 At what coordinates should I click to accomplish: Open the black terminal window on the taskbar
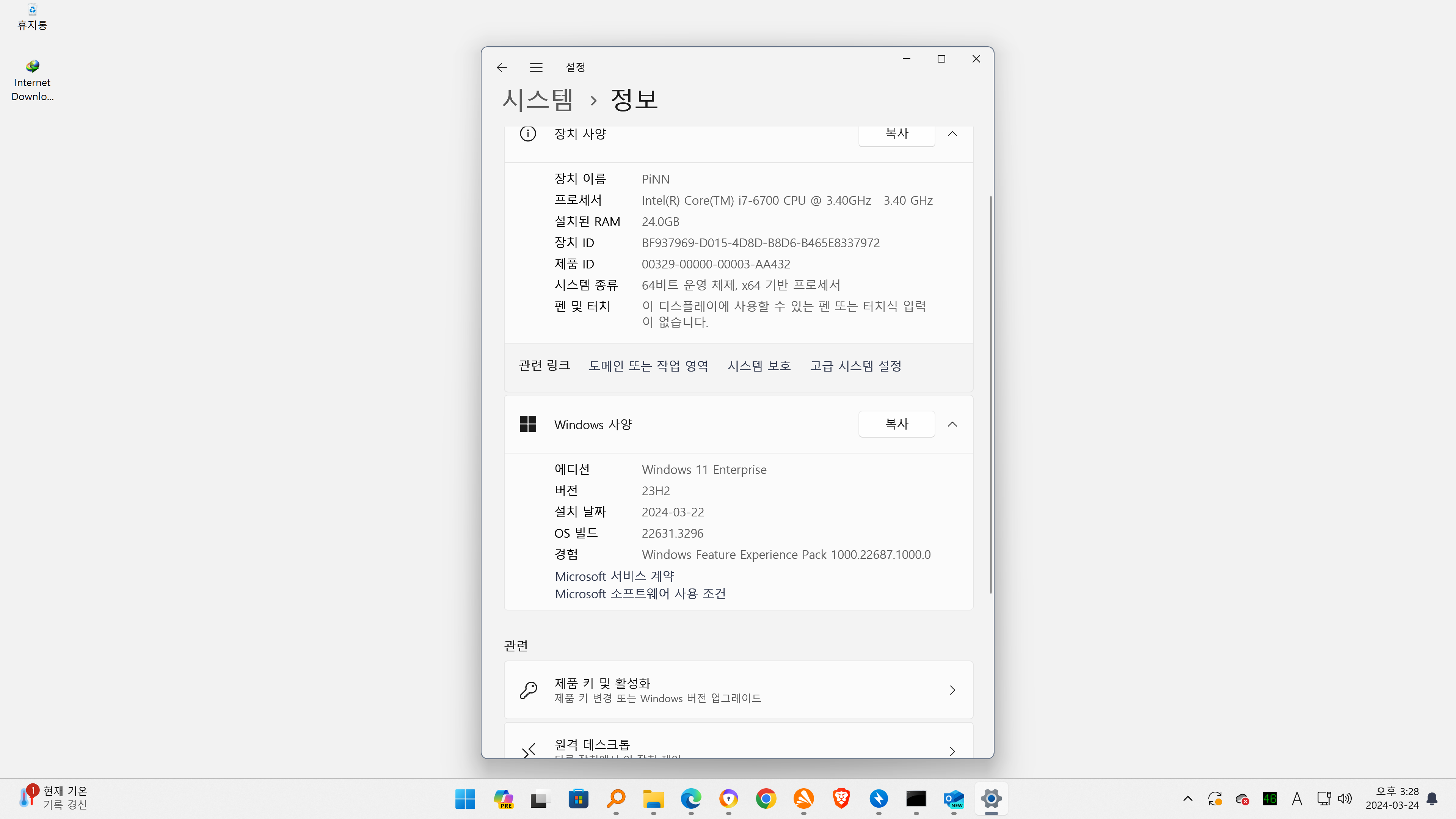916,799
